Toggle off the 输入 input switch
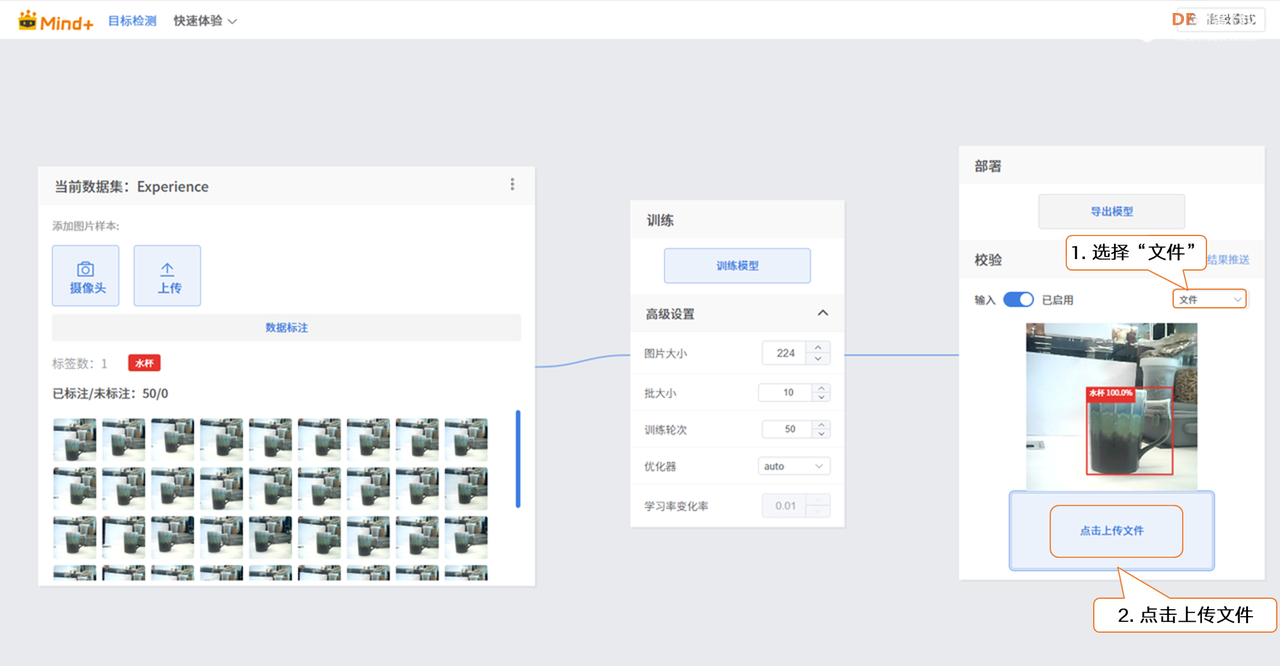 click(1018, 298)
